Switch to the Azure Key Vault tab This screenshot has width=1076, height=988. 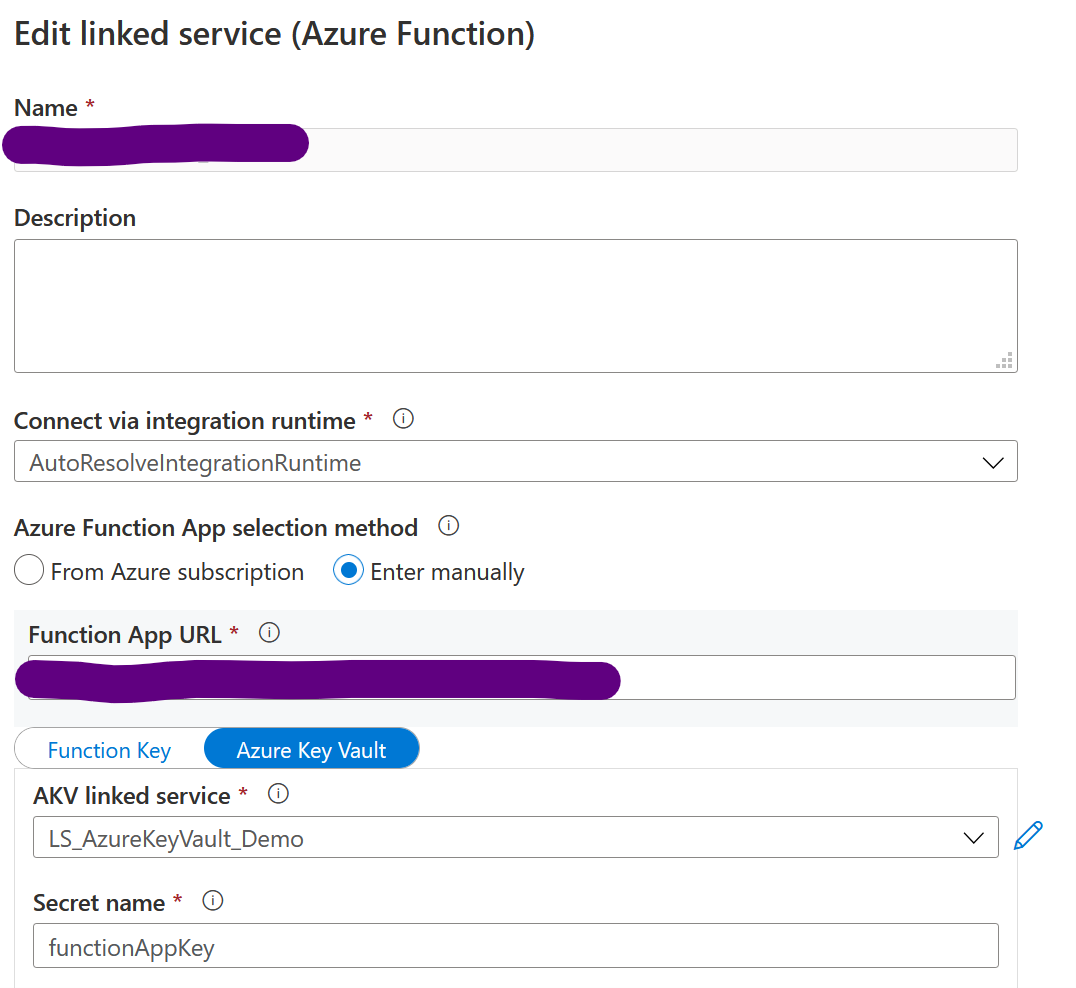coord(311,748)
